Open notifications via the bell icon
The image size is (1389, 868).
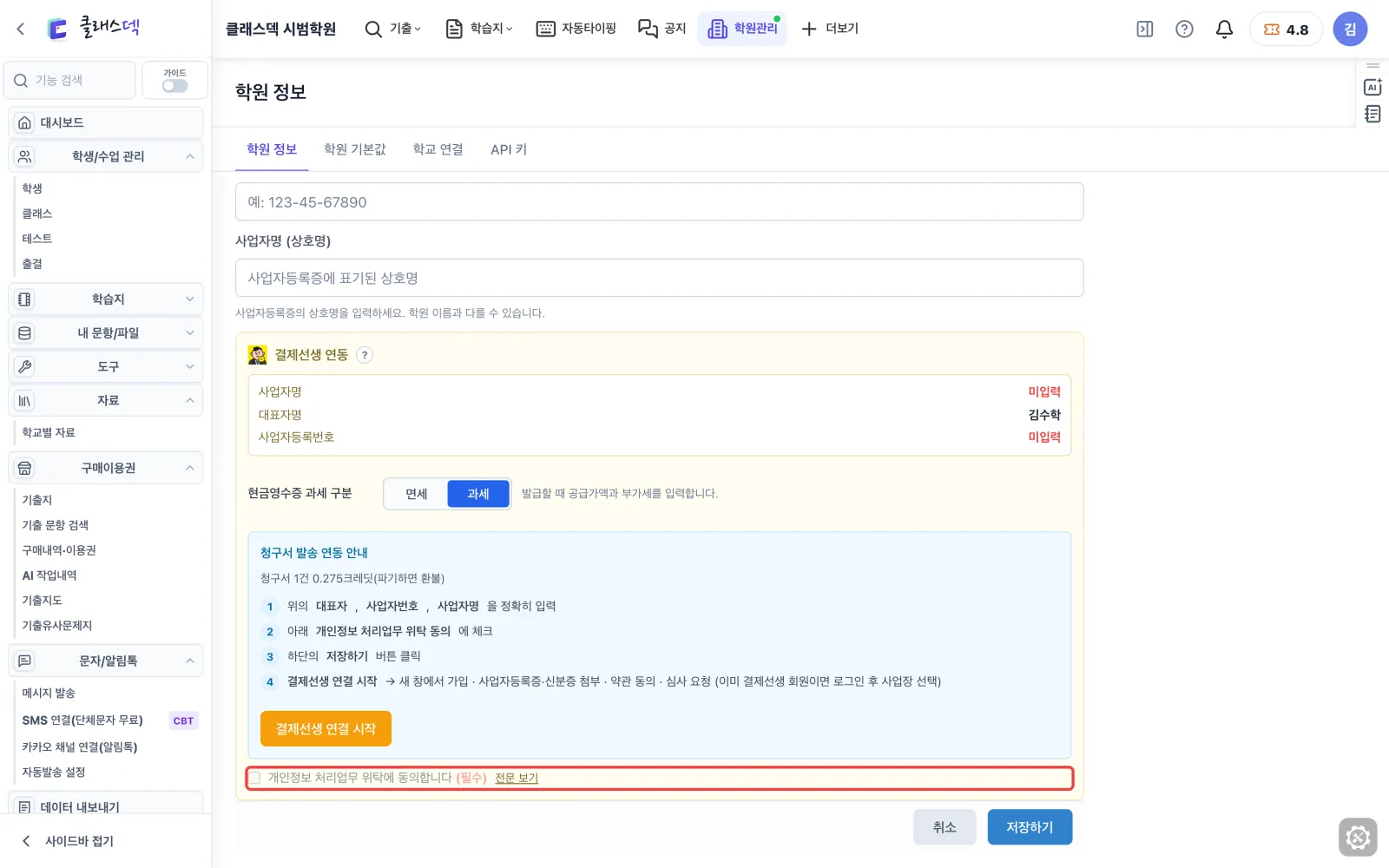[1224, 29]
